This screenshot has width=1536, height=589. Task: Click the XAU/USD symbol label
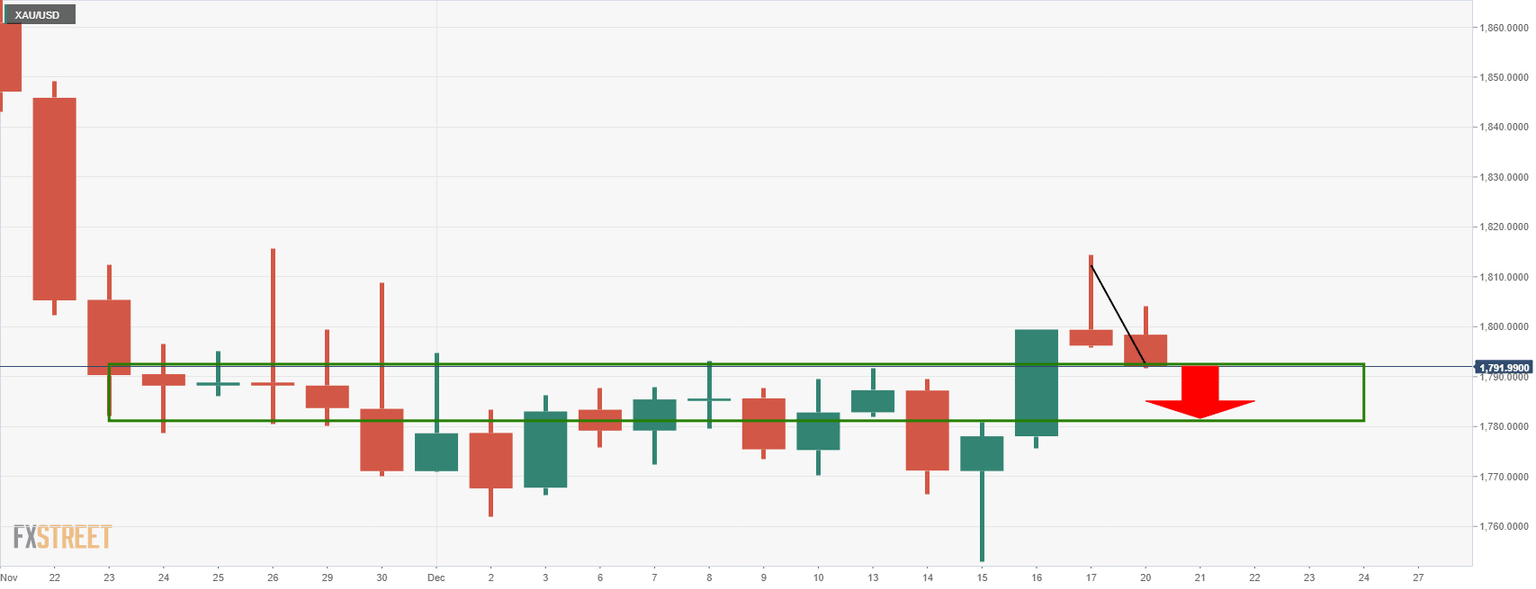pyautogui.click(x=38, y=16)
